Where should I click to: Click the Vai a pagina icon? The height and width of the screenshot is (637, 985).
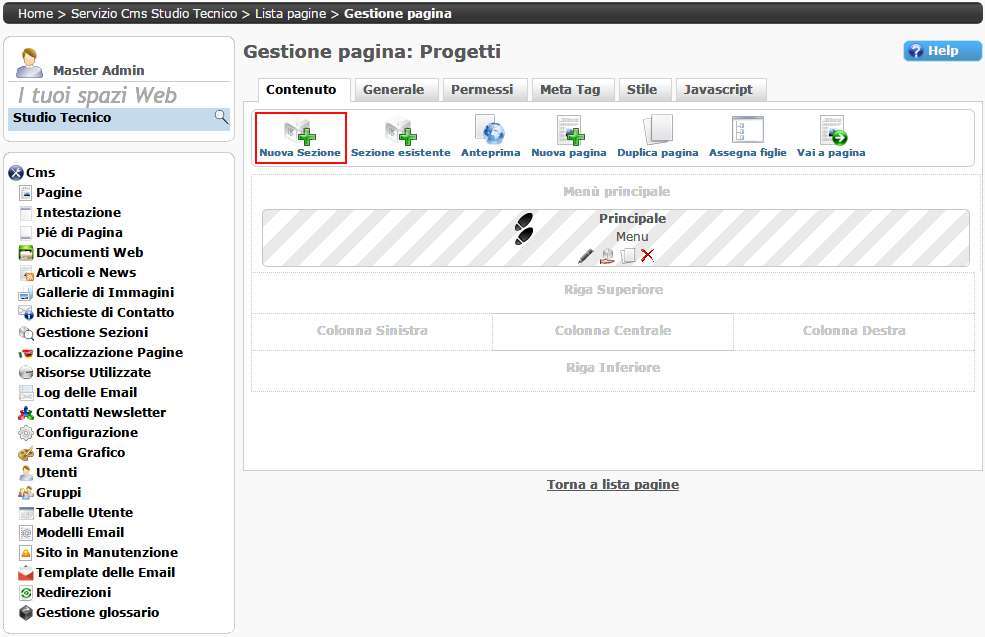[831, 136]
